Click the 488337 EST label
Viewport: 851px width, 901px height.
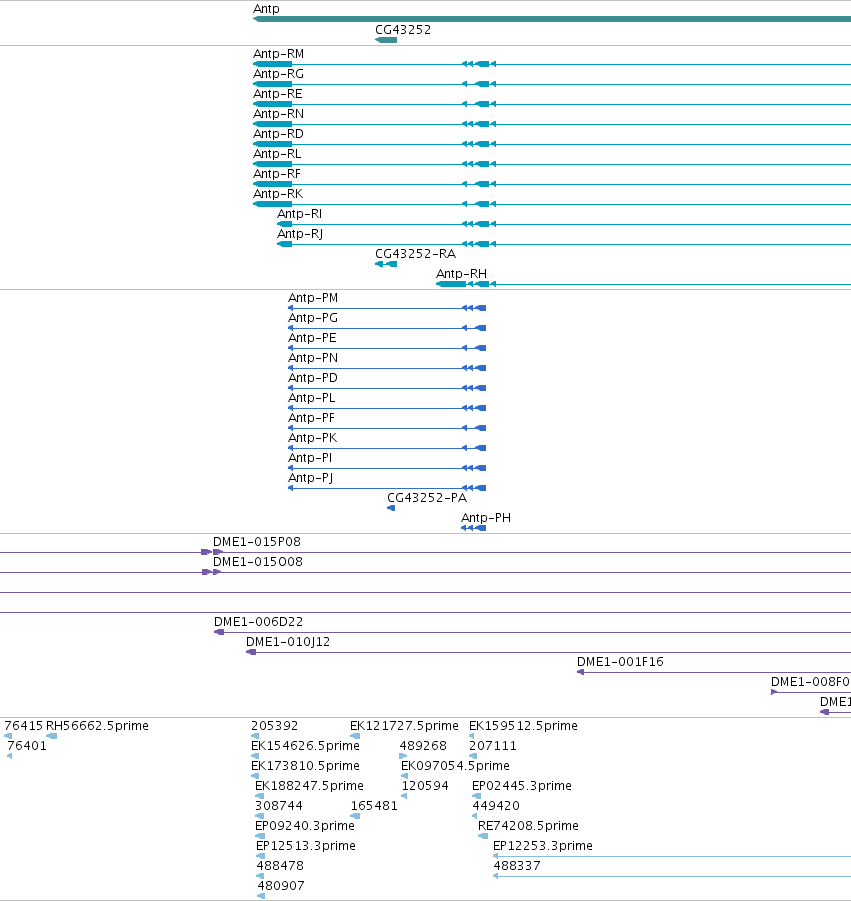[x=517, y=866]
